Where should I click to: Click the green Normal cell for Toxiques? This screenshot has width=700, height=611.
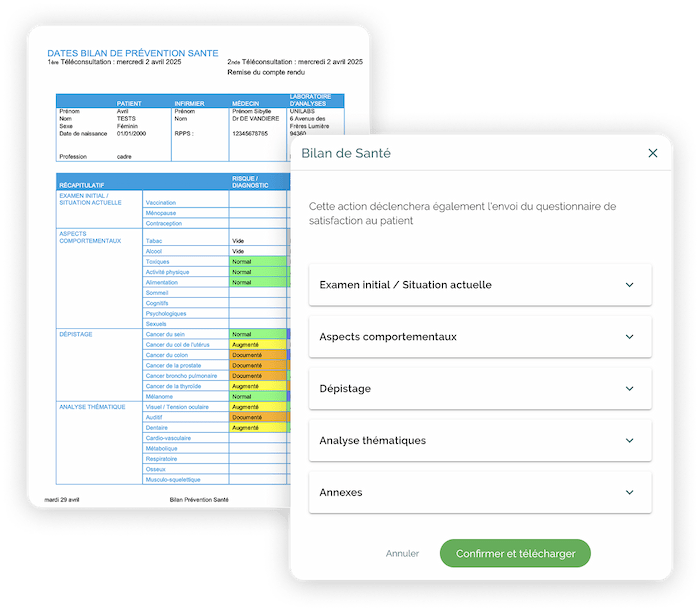click(258, 262)
